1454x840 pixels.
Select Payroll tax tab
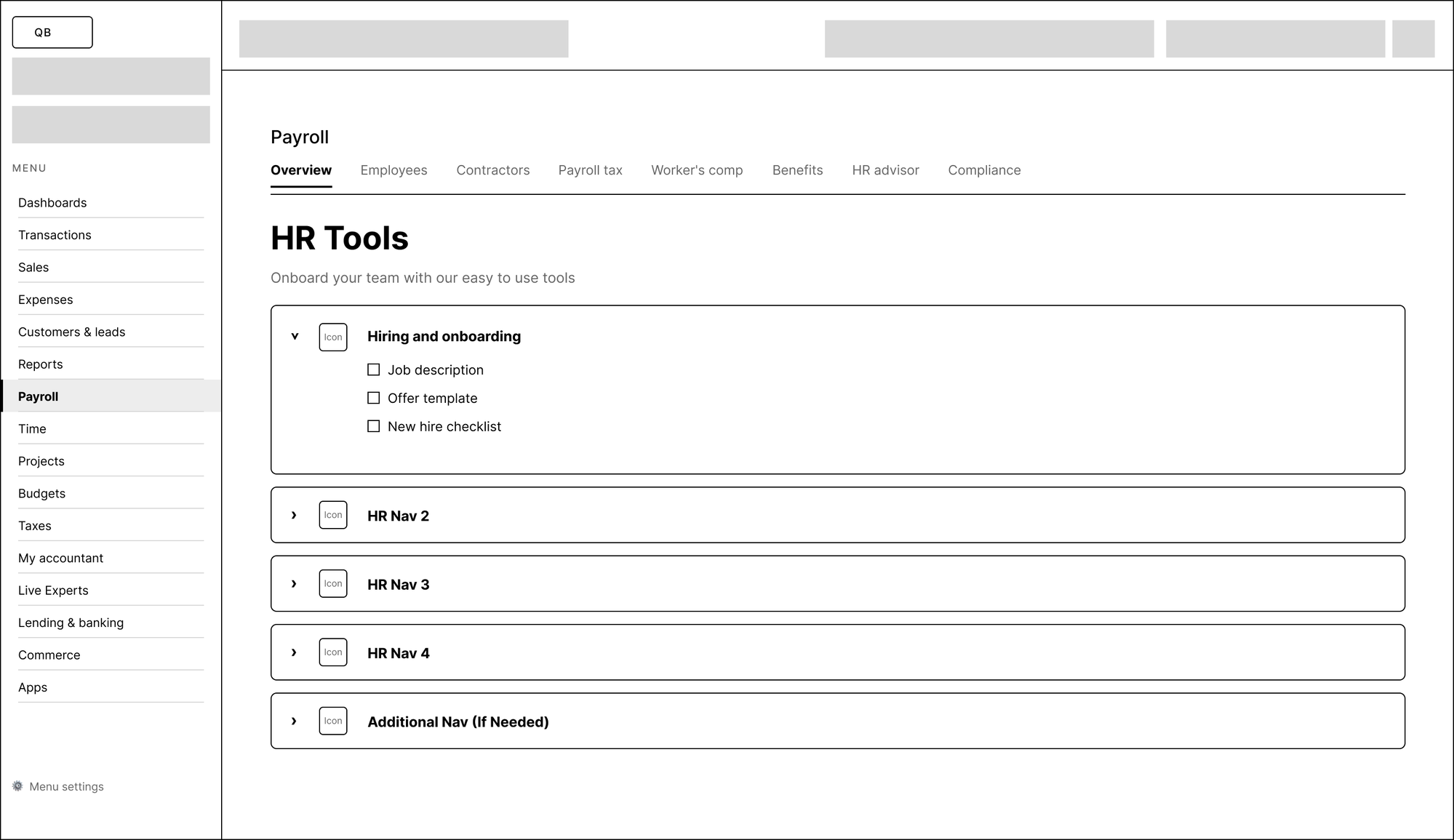(x=590, y=170)
